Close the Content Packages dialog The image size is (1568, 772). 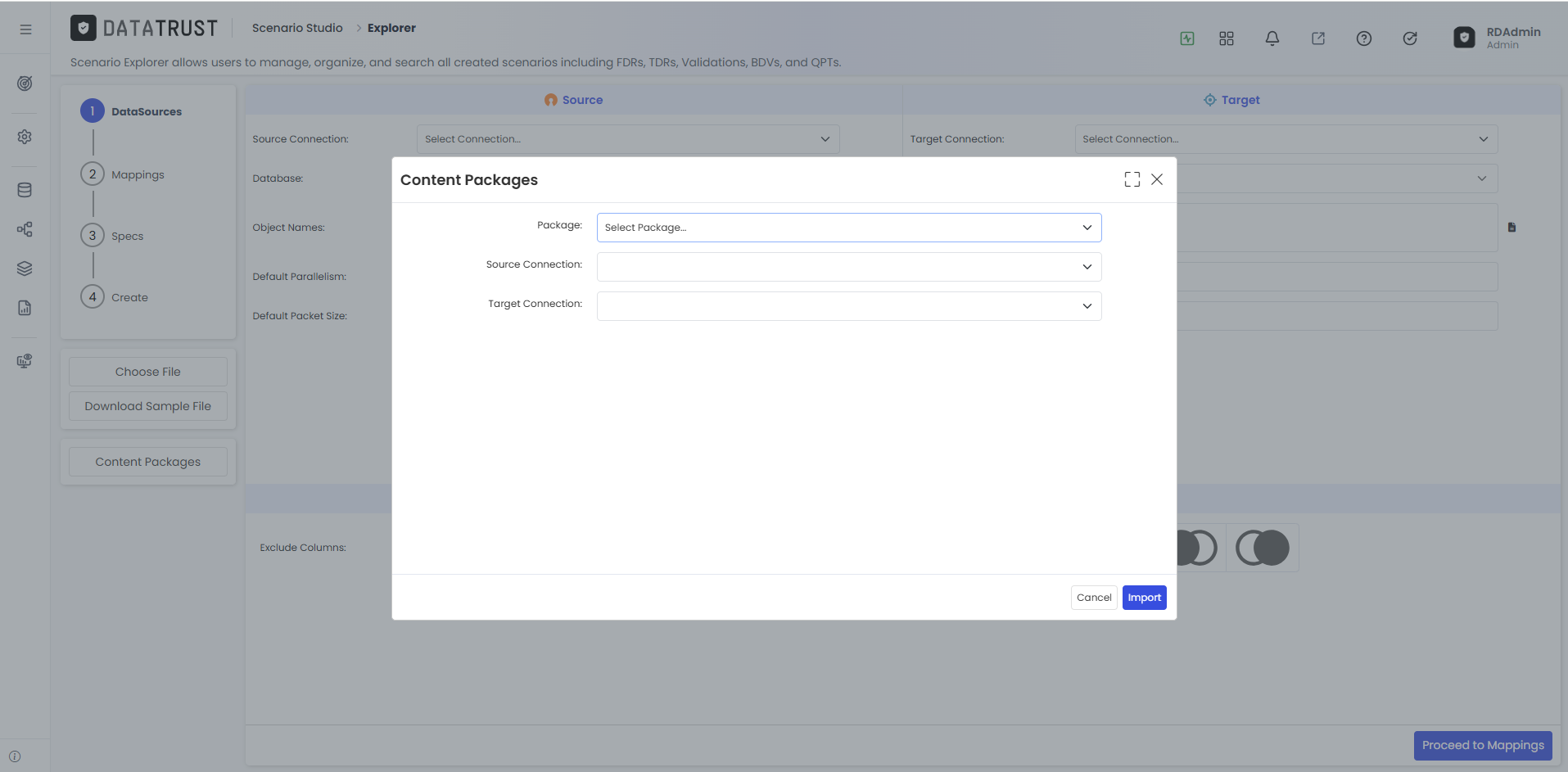point(1157,179)
